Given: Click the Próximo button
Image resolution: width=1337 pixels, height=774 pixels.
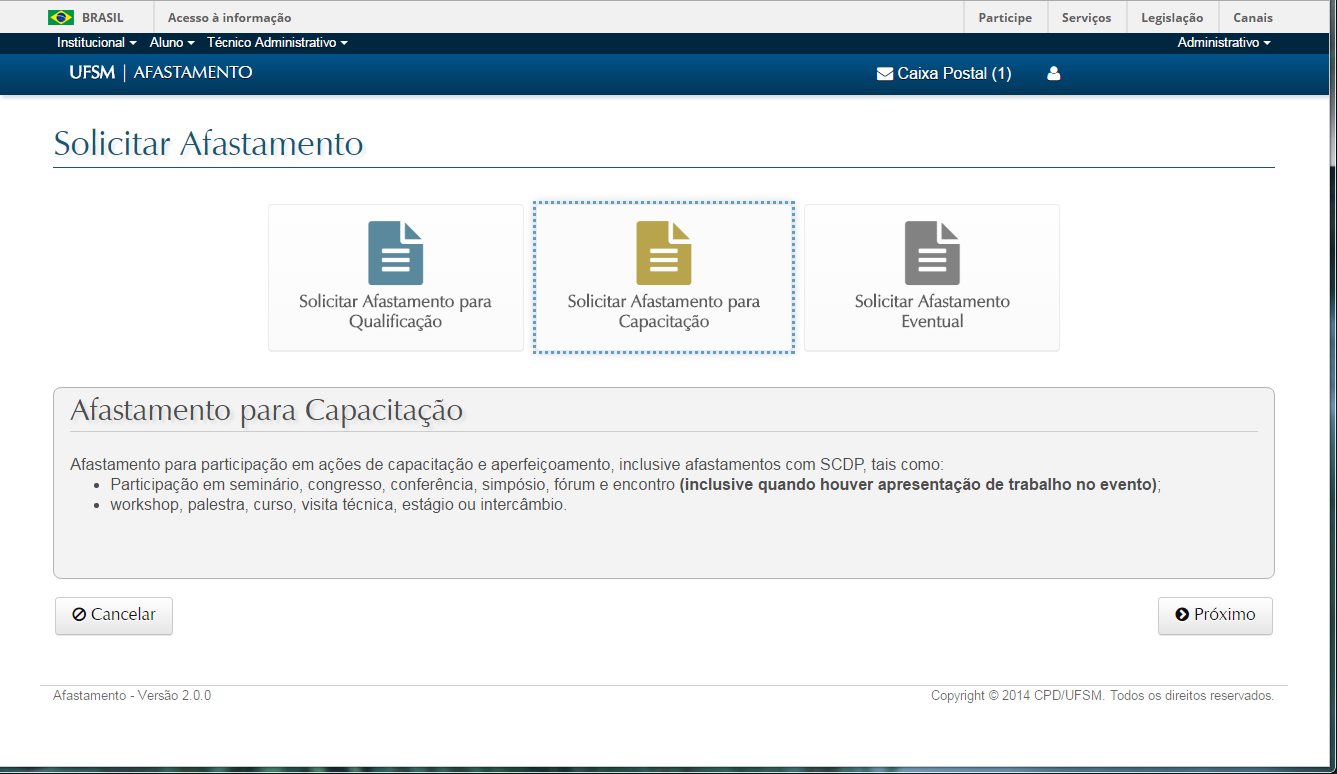Looking at the screenshot, I should coord(1215,615).
